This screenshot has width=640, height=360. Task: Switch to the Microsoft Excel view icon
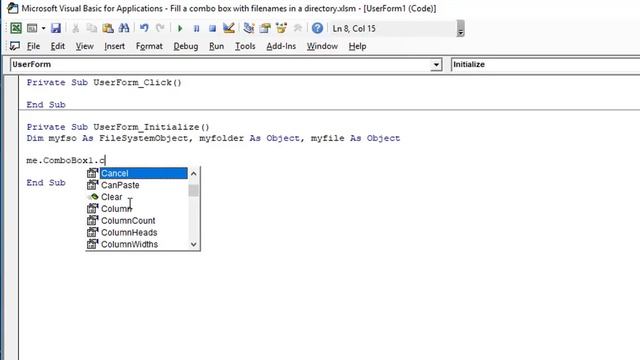16,28
